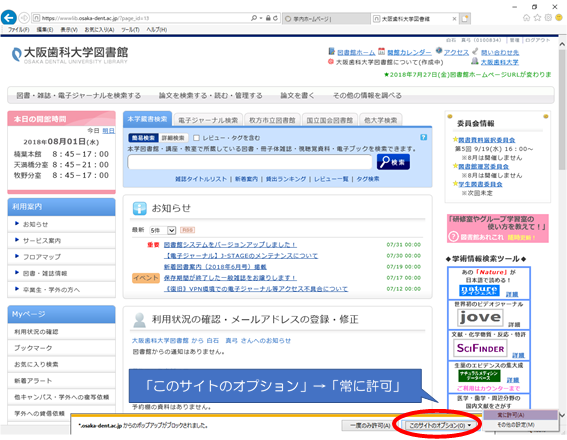Open 新着図書案内（2018年6月号）掲載 link
This screenshot has width=567, height=440.
pyautogui.click(x=215, y=267)
